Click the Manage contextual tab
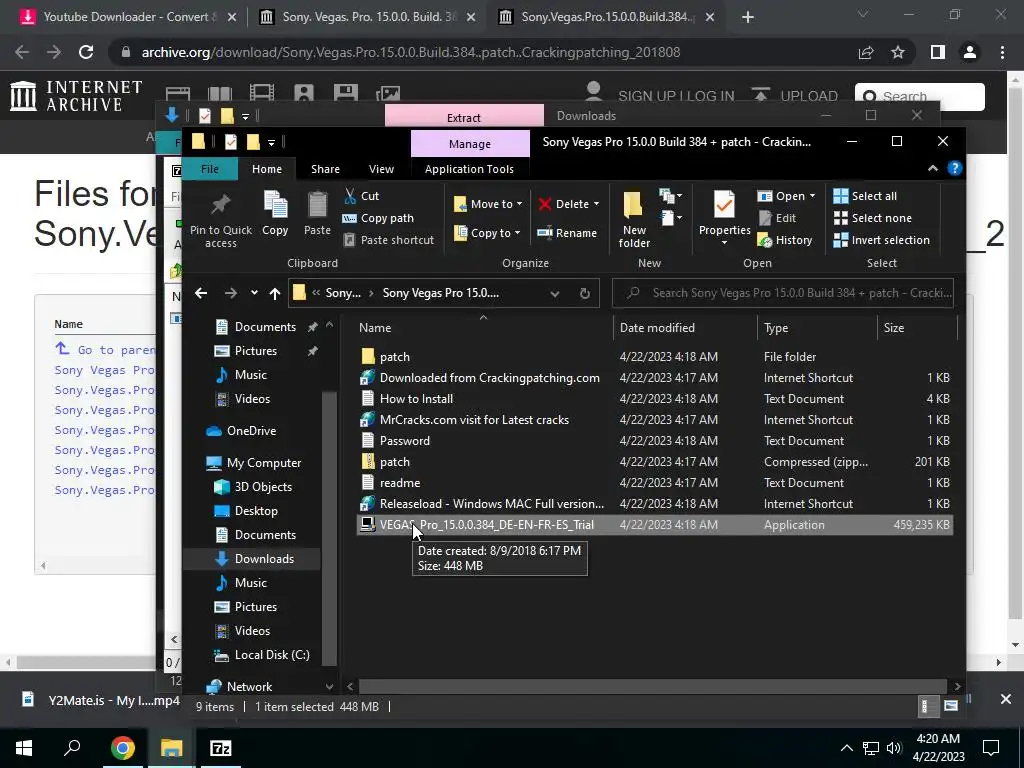This screenshot has height=768, width=1024. (470, 144)
